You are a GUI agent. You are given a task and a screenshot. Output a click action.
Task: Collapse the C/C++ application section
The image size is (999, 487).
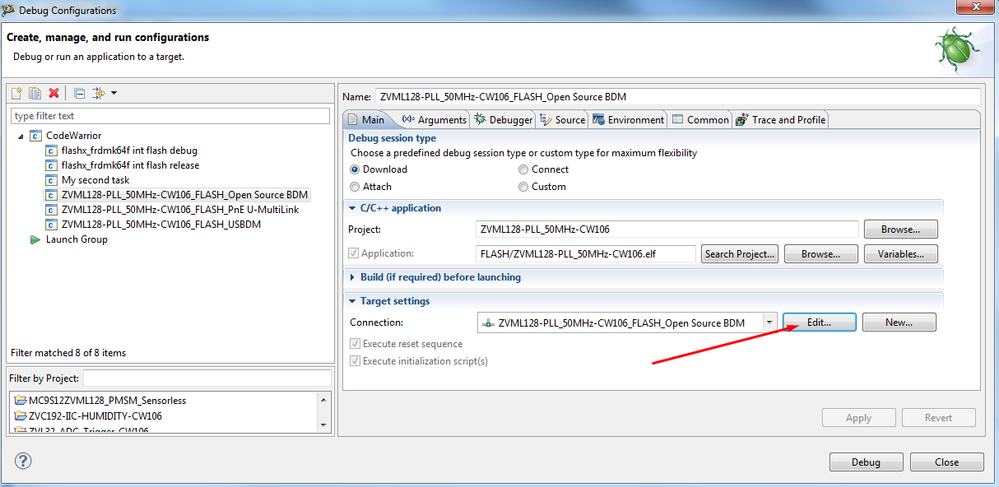[352, 208]
